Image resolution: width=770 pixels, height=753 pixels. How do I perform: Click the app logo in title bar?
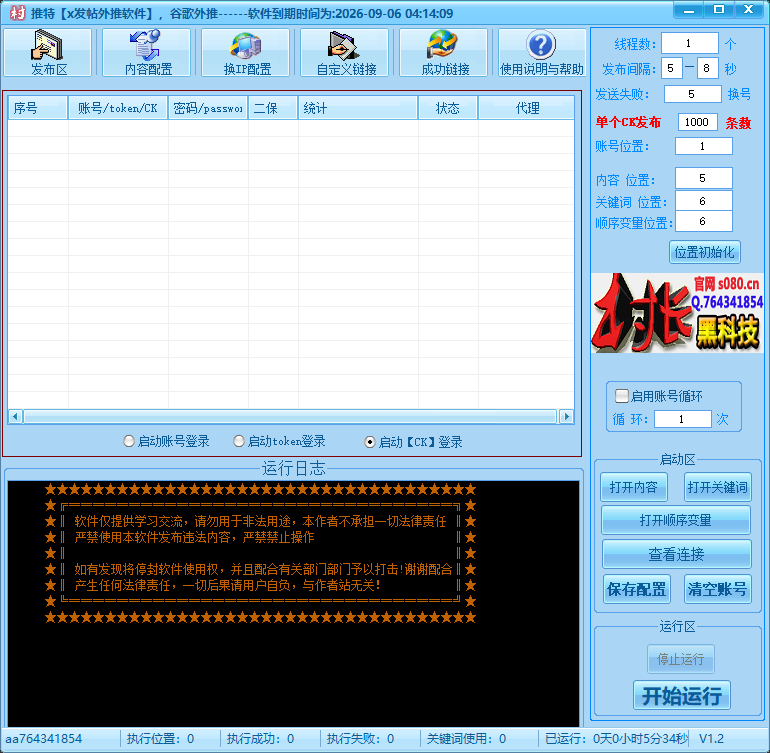(x=17, y=13)
